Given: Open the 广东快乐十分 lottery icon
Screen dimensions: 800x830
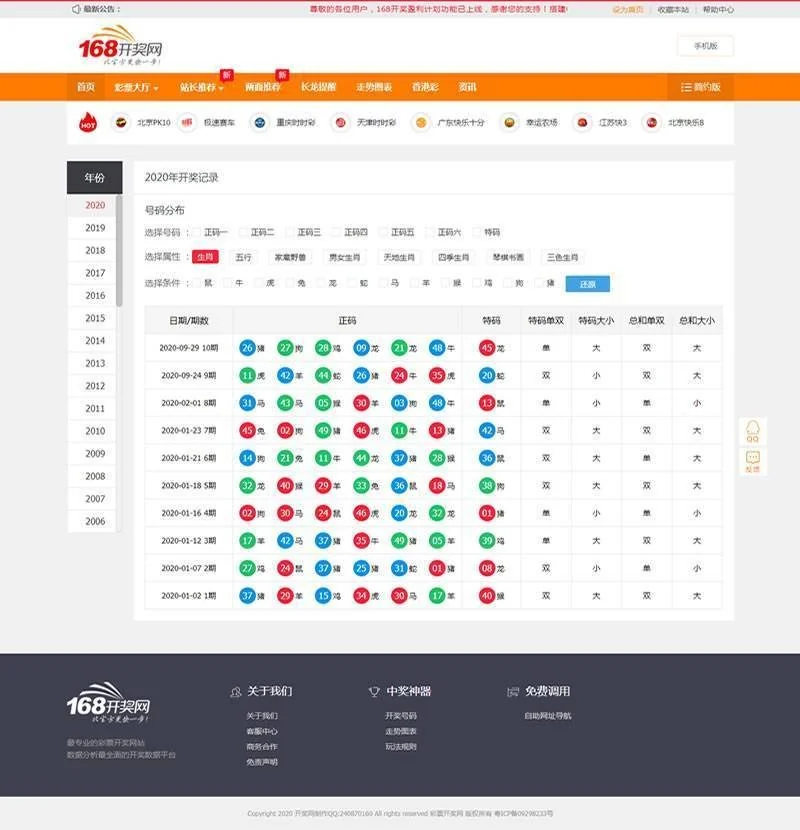Looking at the screenshot, I should [421, 123].
